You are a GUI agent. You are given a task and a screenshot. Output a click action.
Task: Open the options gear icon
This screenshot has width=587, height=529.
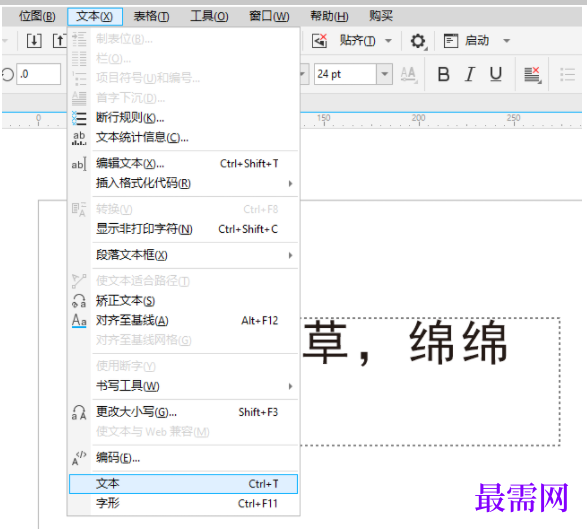[x=418, y=41]
